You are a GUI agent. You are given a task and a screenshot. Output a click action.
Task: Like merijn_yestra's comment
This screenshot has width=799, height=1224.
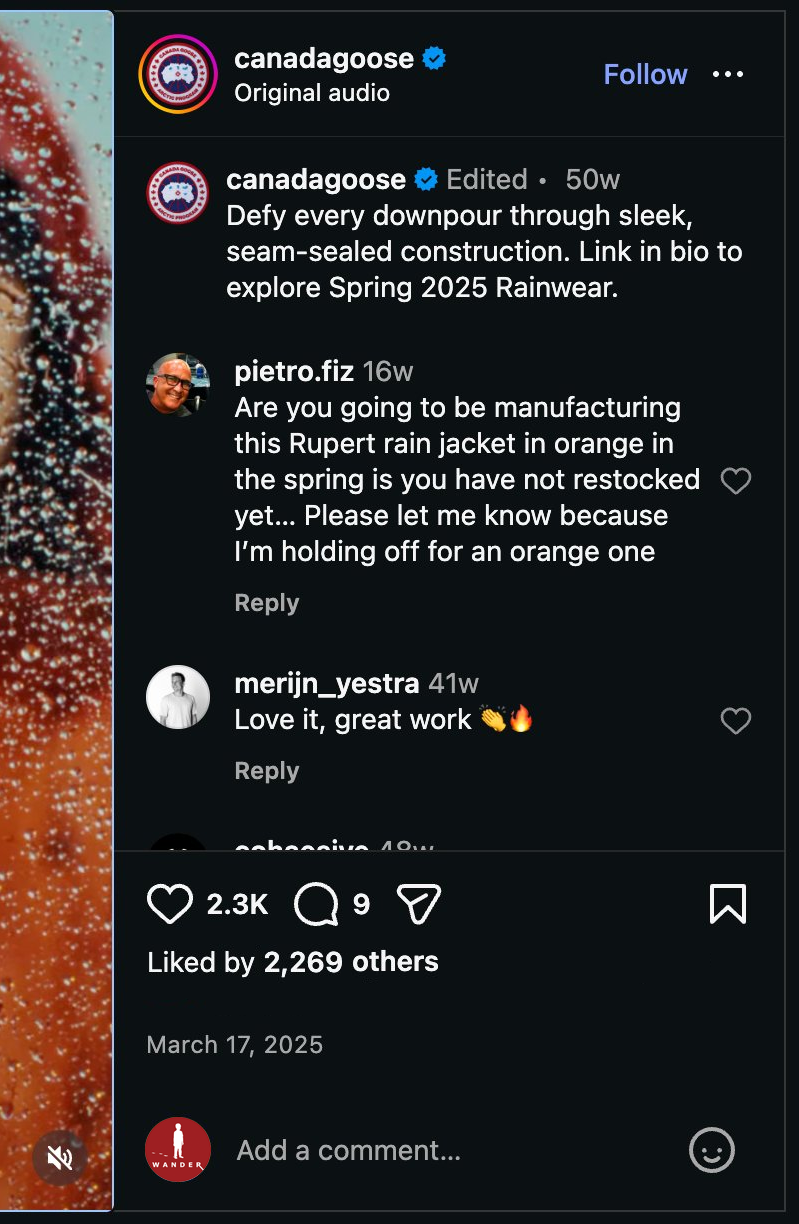pos(736,721)
